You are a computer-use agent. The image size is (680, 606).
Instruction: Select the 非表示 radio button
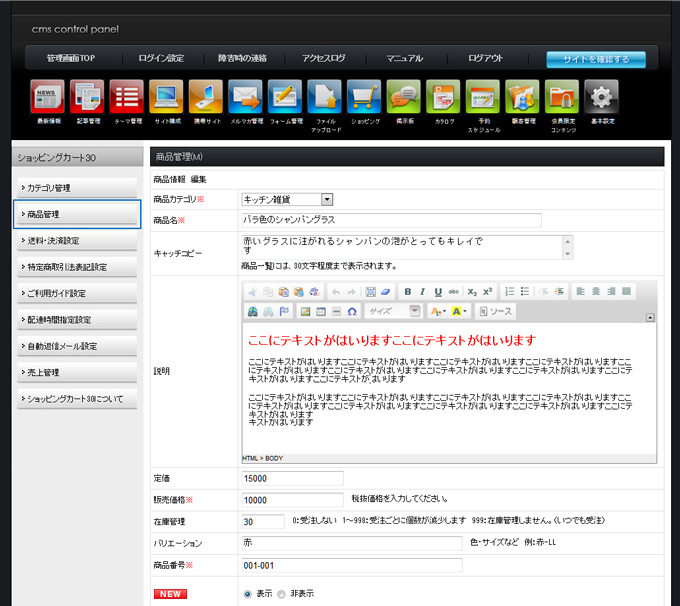click(x=282, y=594)
